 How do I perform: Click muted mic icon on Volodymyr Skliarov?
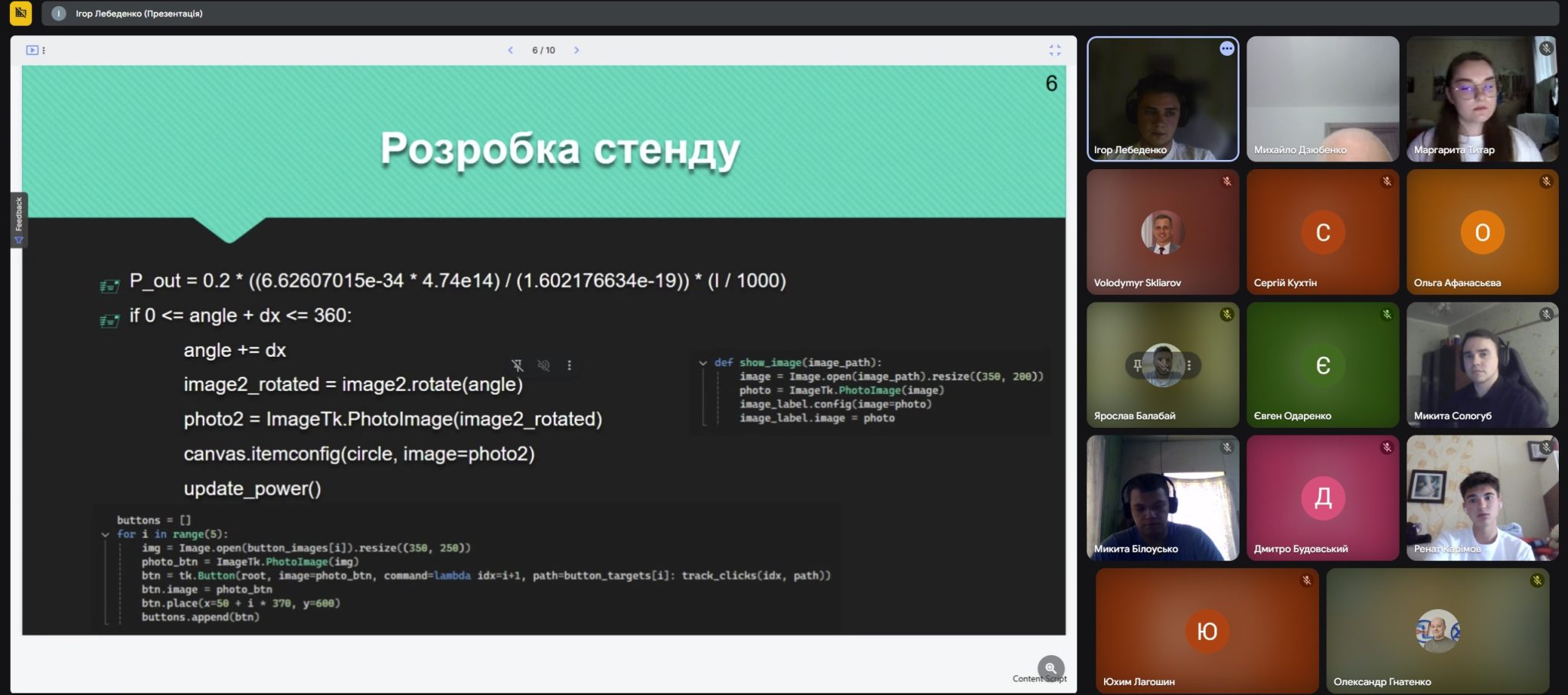[x=1227, y=181]
